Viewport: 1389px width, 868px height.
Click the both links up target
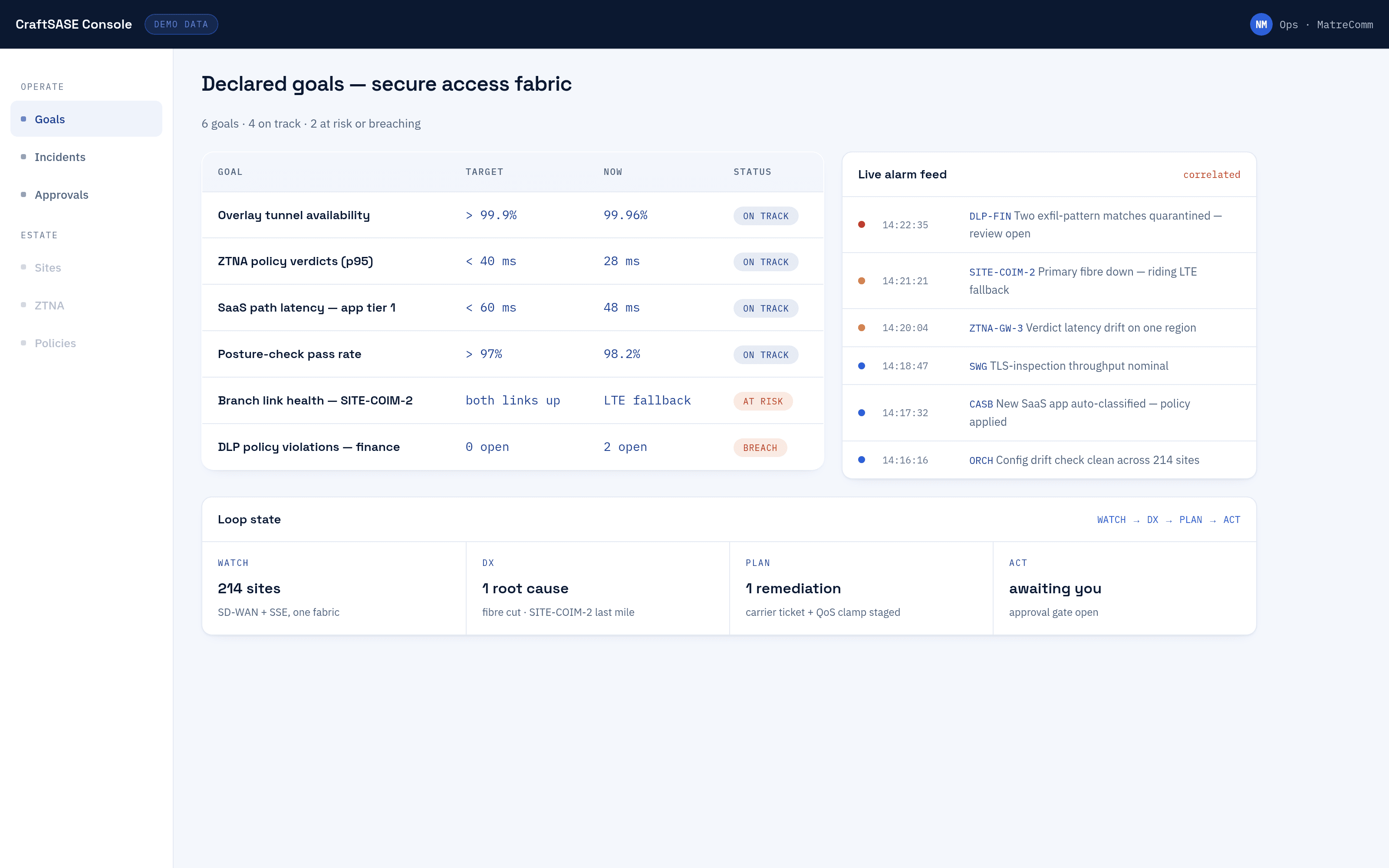[x=513, y=401]
